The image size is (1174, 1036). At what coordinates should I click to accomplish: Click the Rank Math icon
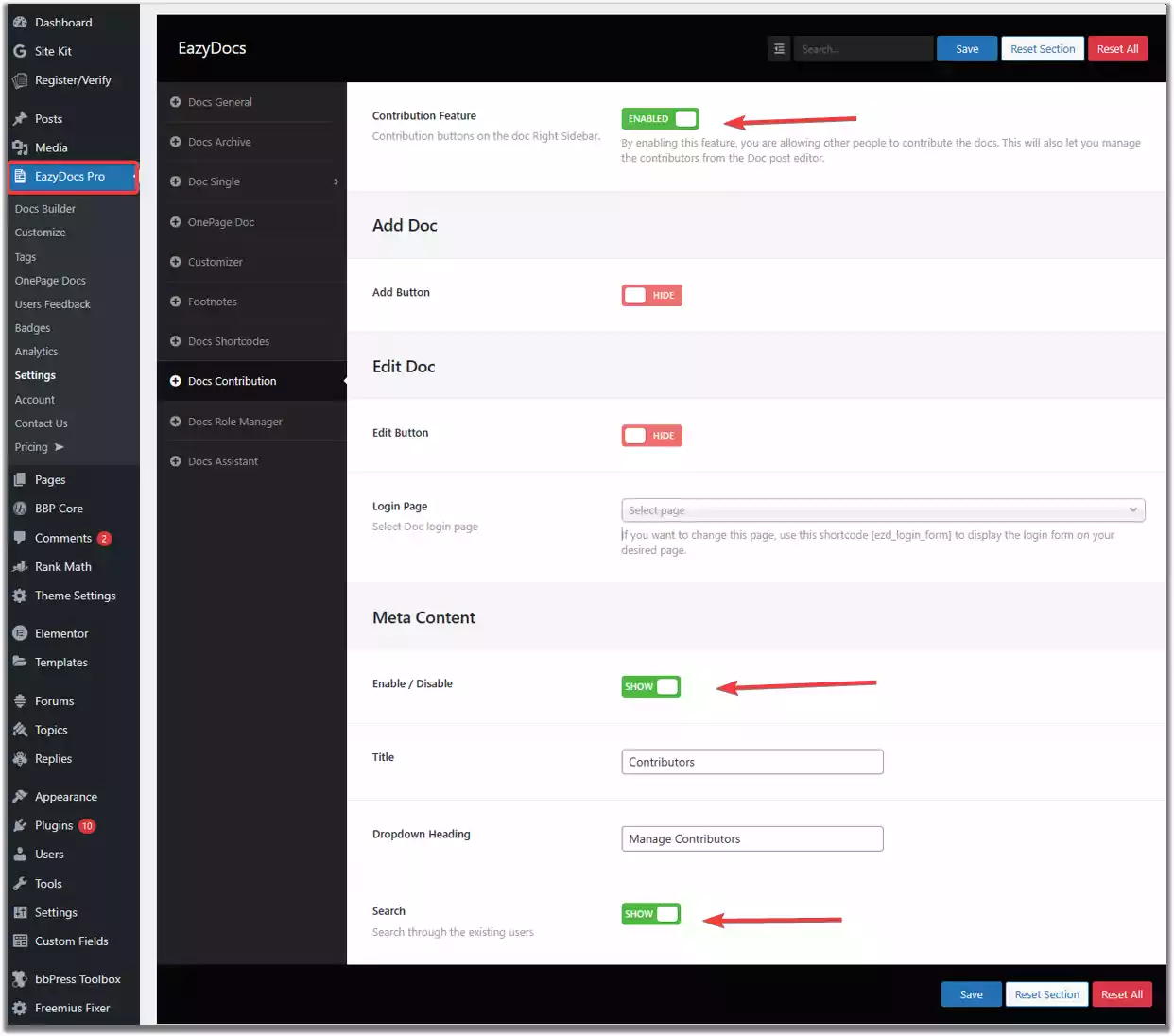(x=20, y=567)
